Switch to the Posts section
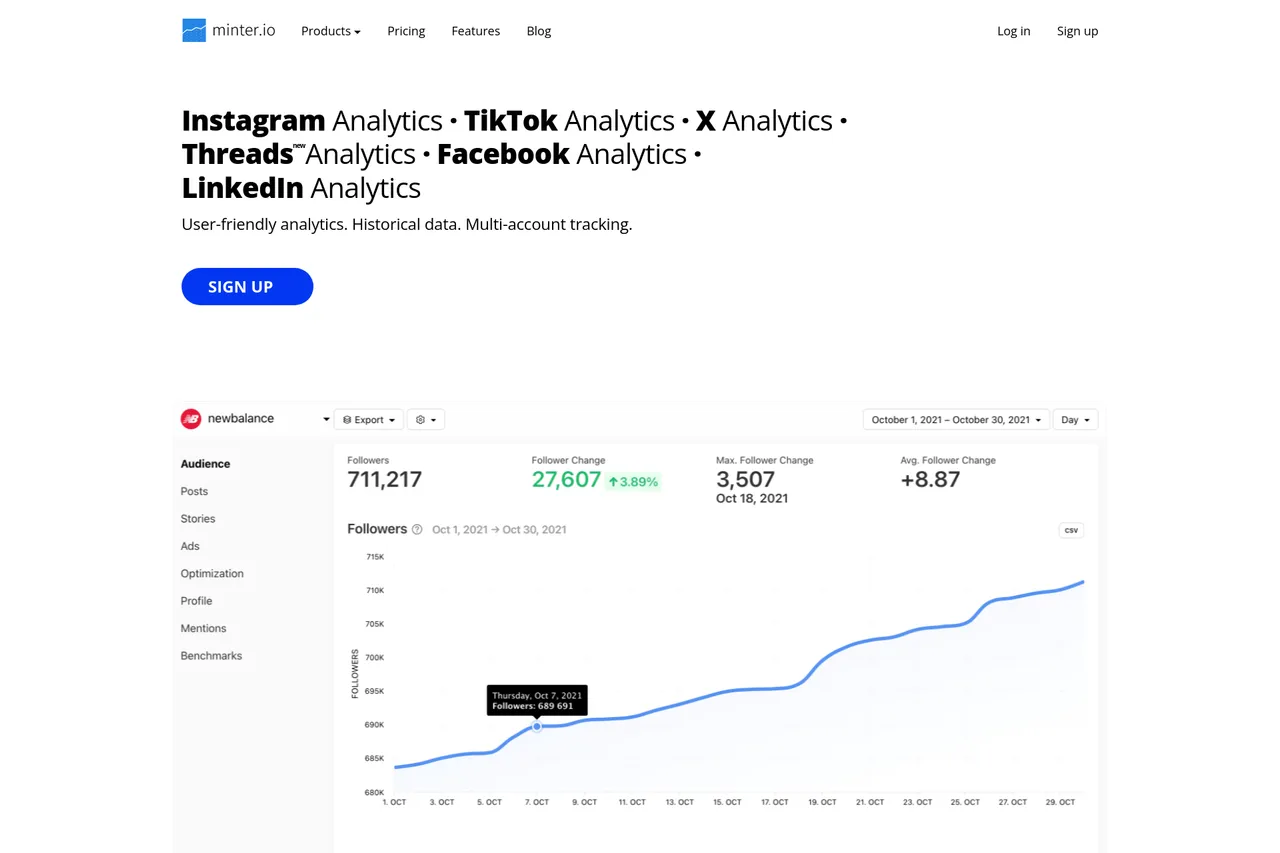 (194, 491)
